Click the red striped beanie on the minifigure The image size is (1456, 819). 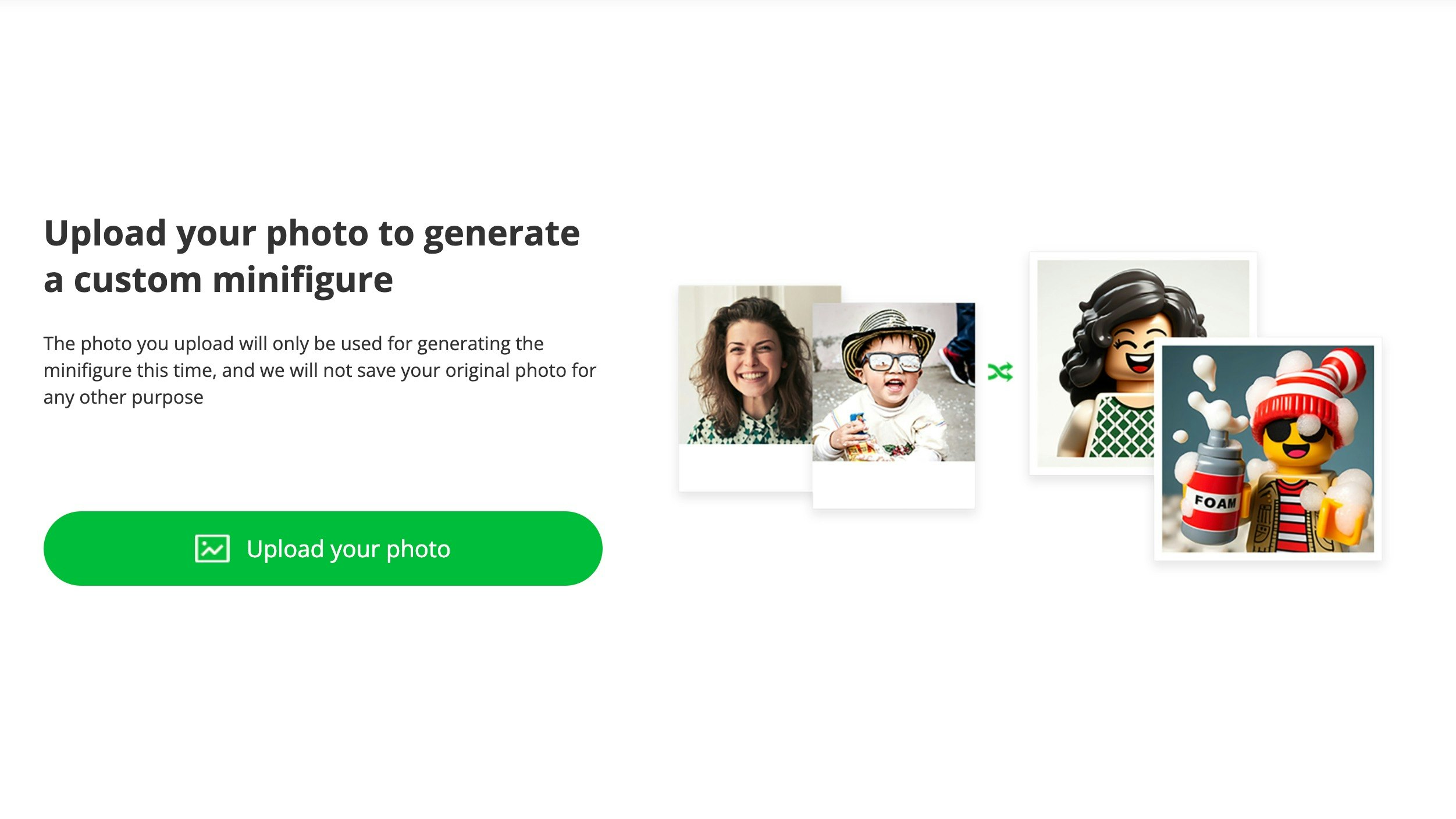tap(1309, 396)
